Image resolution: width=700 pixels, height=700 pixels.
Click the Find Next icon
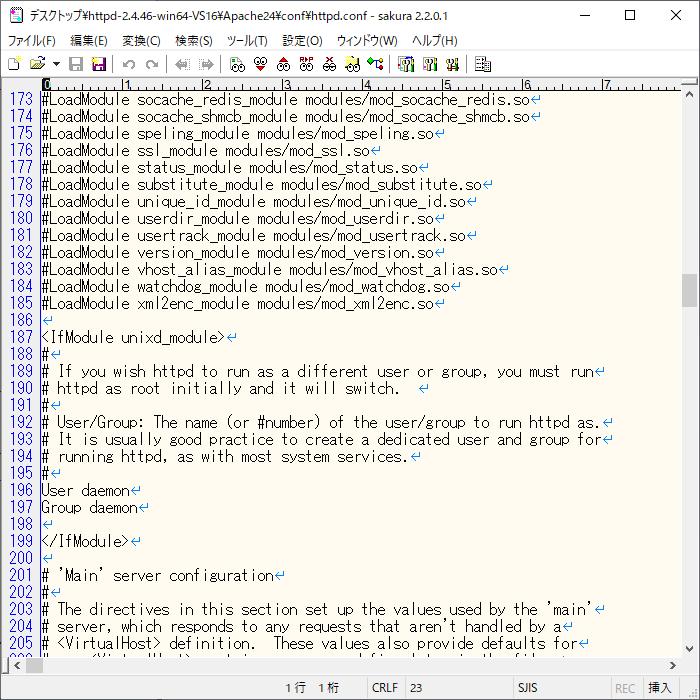pyautogui.click(x=260, y=64)
